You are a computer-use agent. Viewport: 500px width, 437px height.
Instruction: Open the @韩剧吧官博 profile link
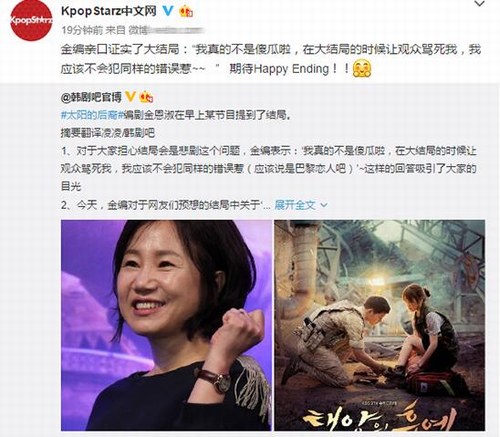[91, 97]
